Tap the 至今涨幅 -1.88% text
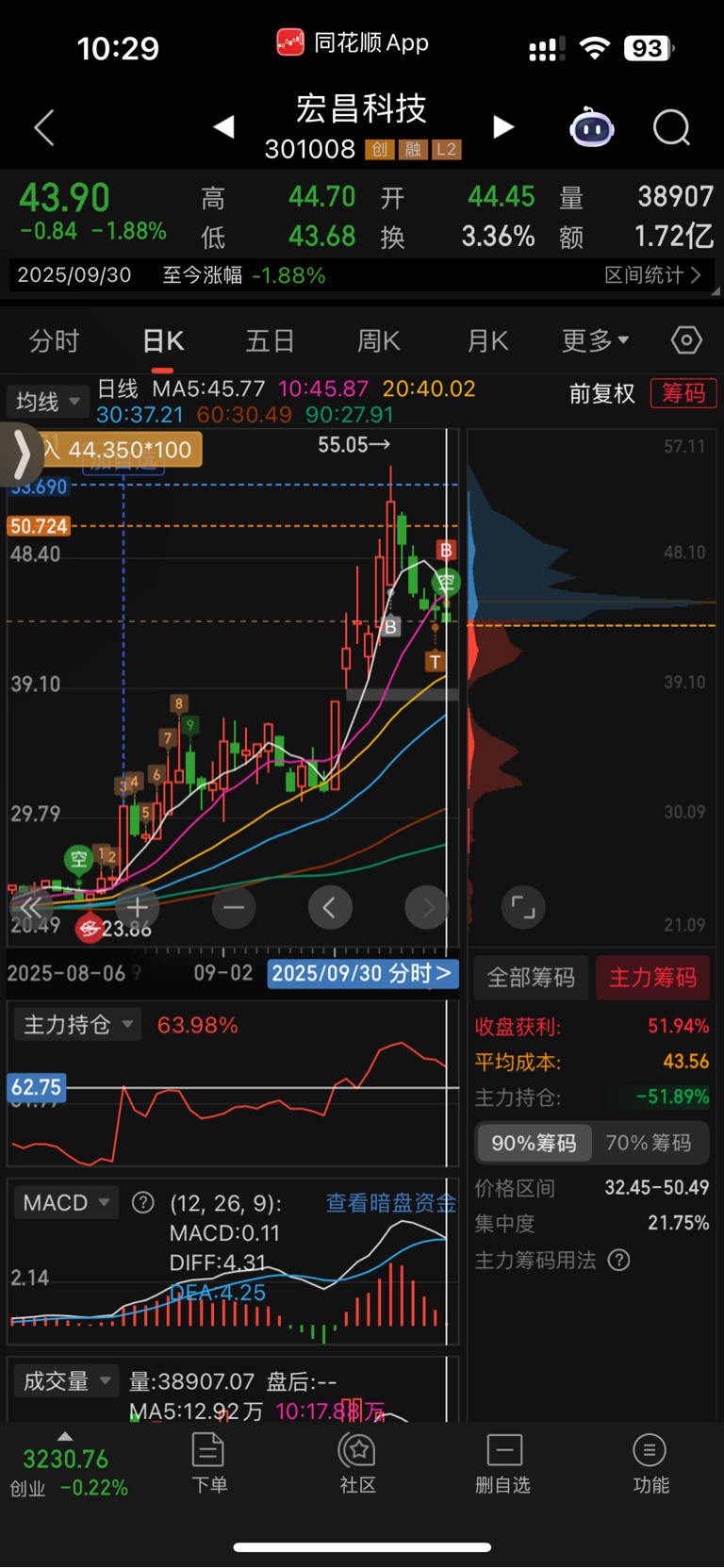The image size is (724, 1568). point(244,275)
